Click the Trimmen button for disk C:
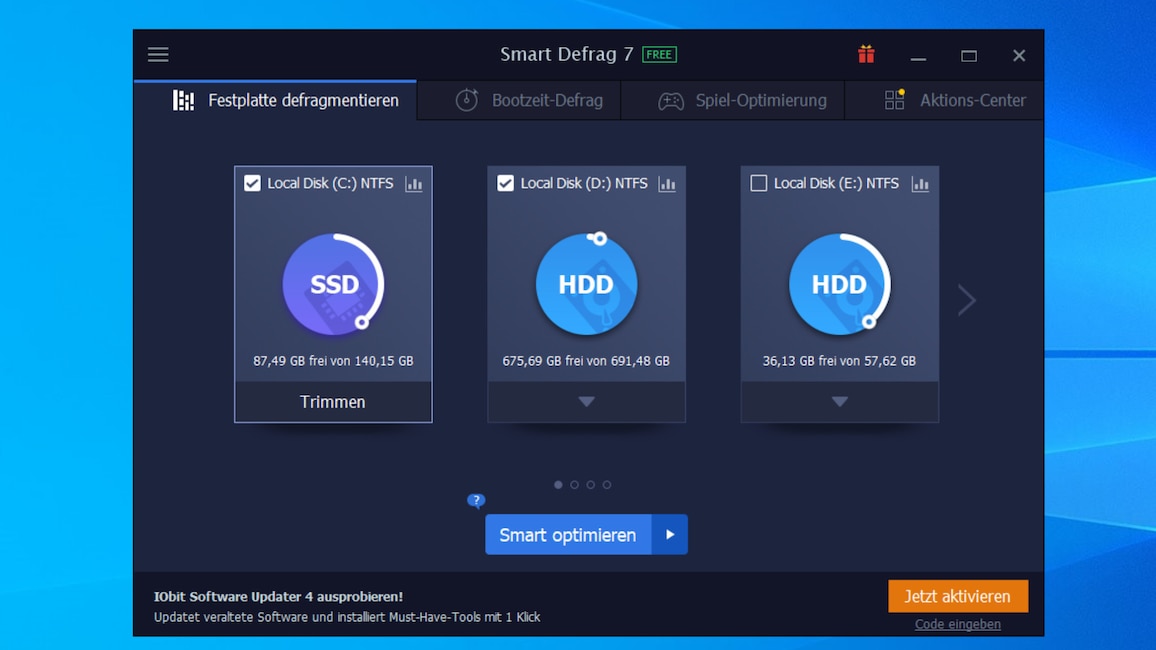The height and width of the screenshot is (650, 1156). 333,402
